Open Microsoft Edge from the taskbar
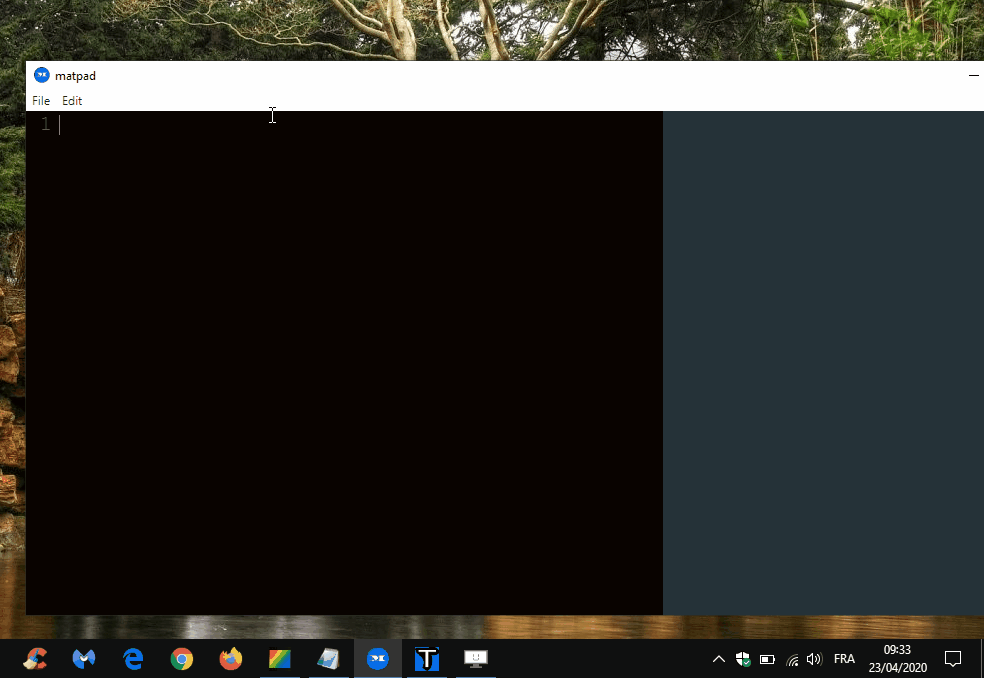This screenshot has width=984, height=678. (132, 659)
